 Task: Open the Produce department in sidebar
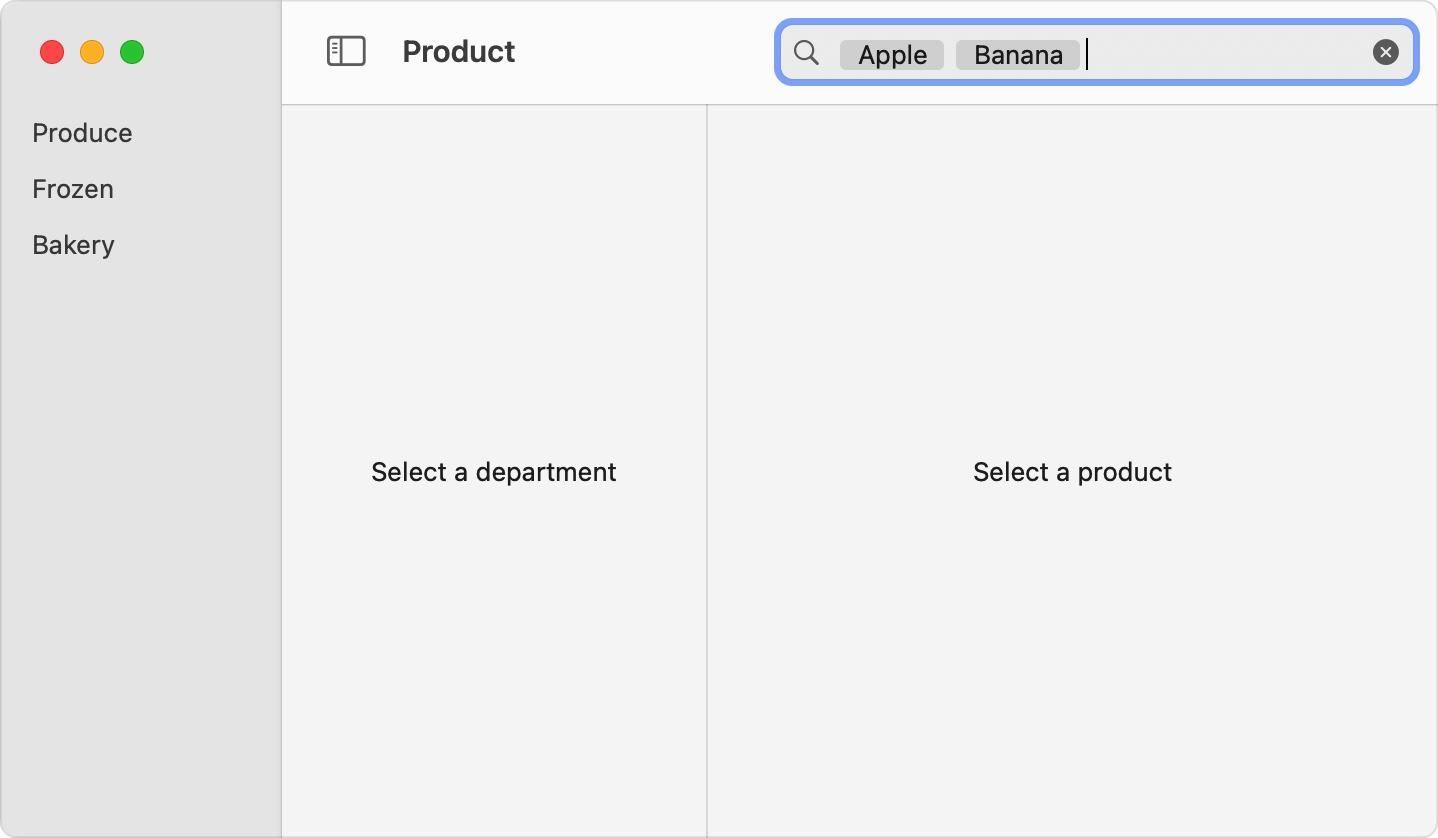click(82, 133)
